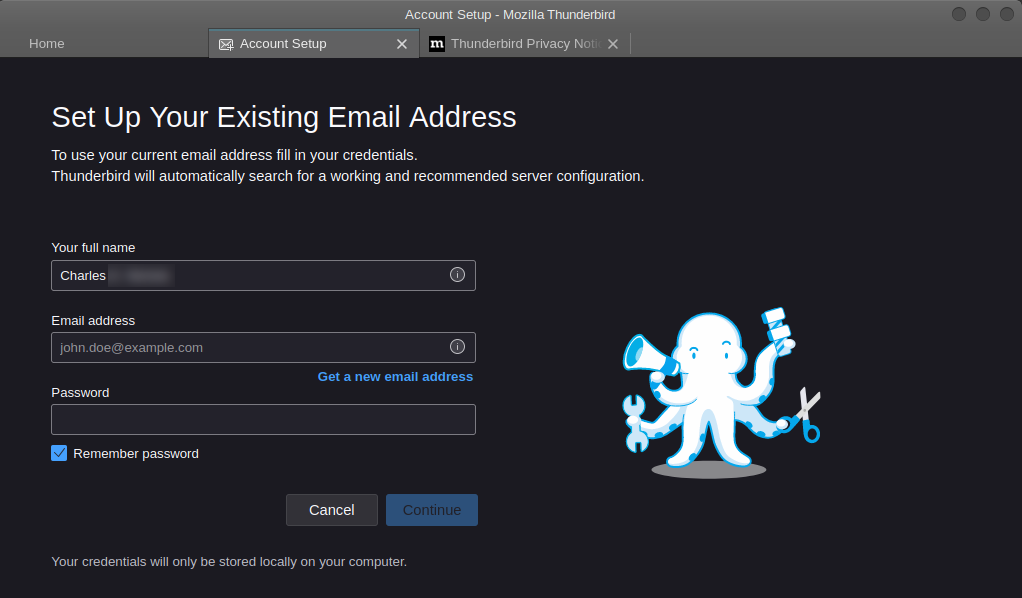Maximize the window with the middle title bar button
This screenshot has height=598, width=1022.
982,14
